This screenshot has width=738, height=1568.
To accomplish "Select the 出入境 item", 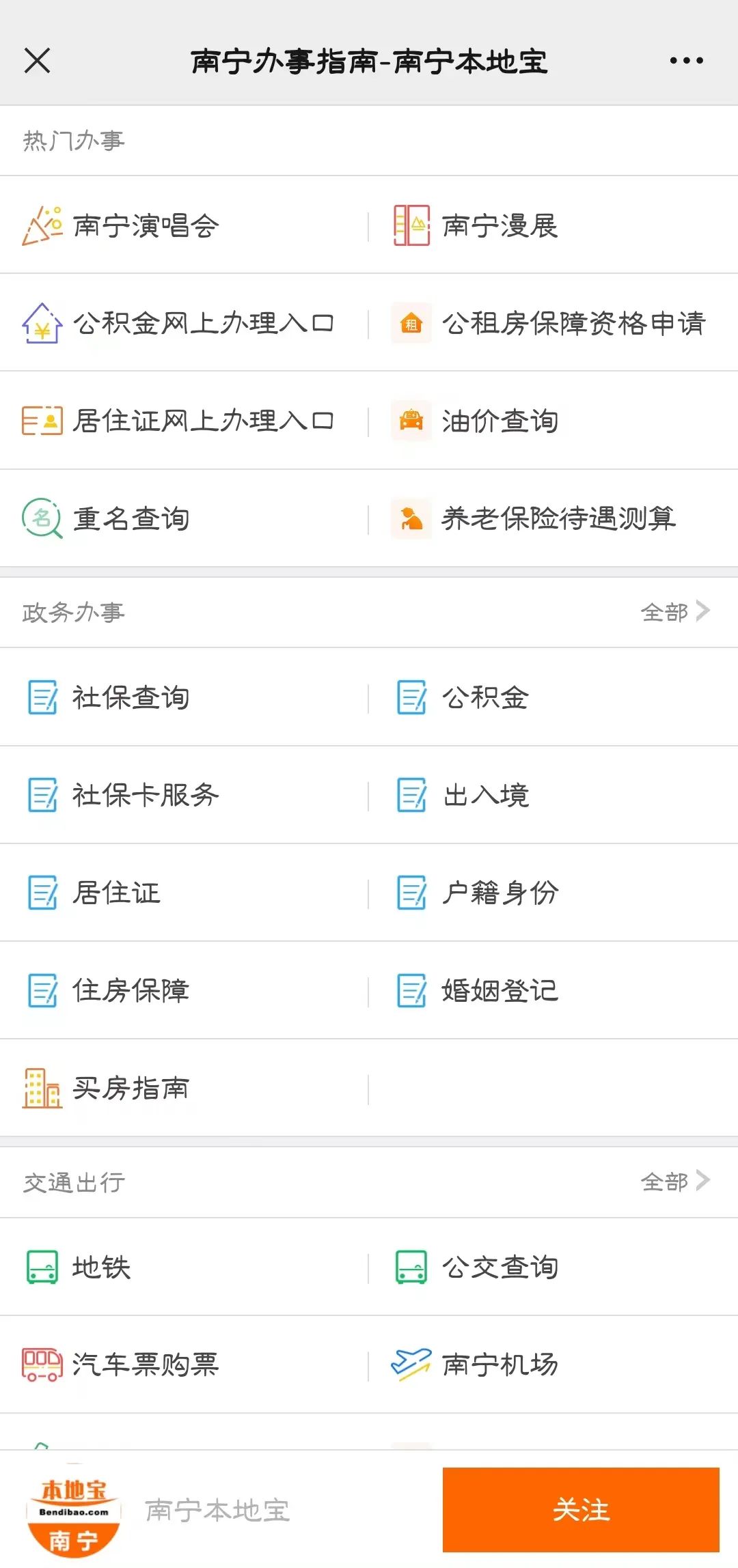I will coord(553,795).
